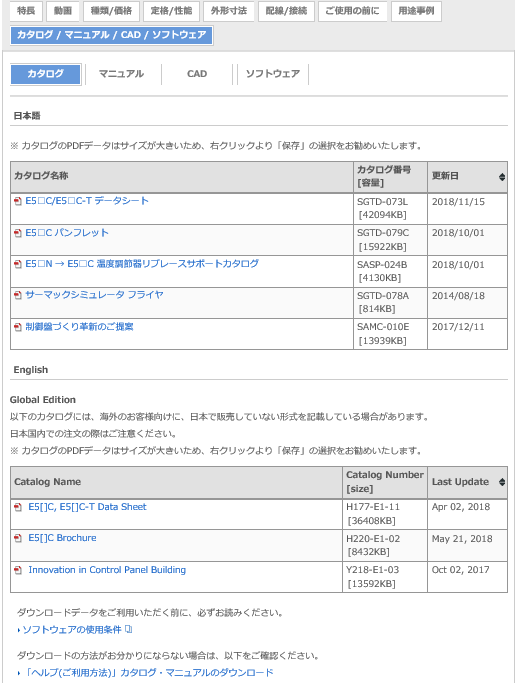Select the カタログ sub-tab

point(46,74)
